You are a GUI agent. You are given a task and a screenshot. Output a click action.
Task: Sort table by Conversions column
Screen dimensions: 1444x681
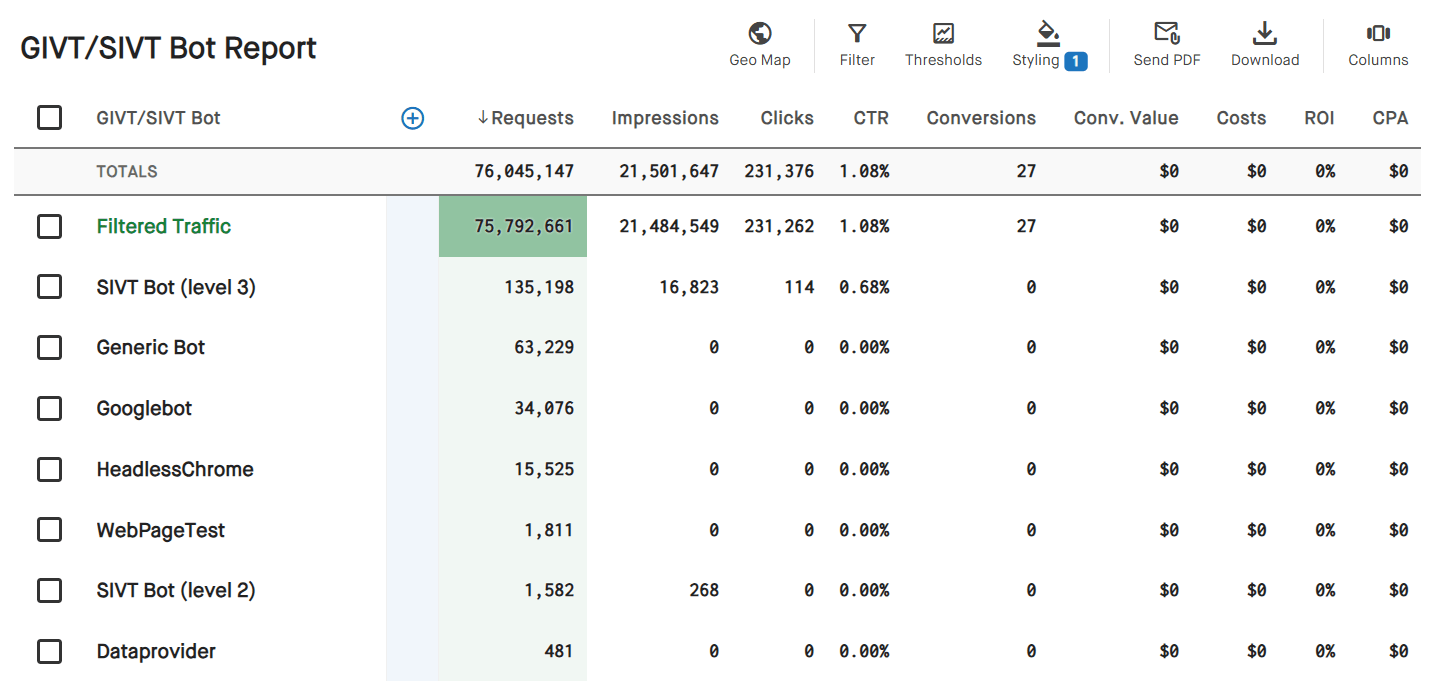(x=980, y=118)
